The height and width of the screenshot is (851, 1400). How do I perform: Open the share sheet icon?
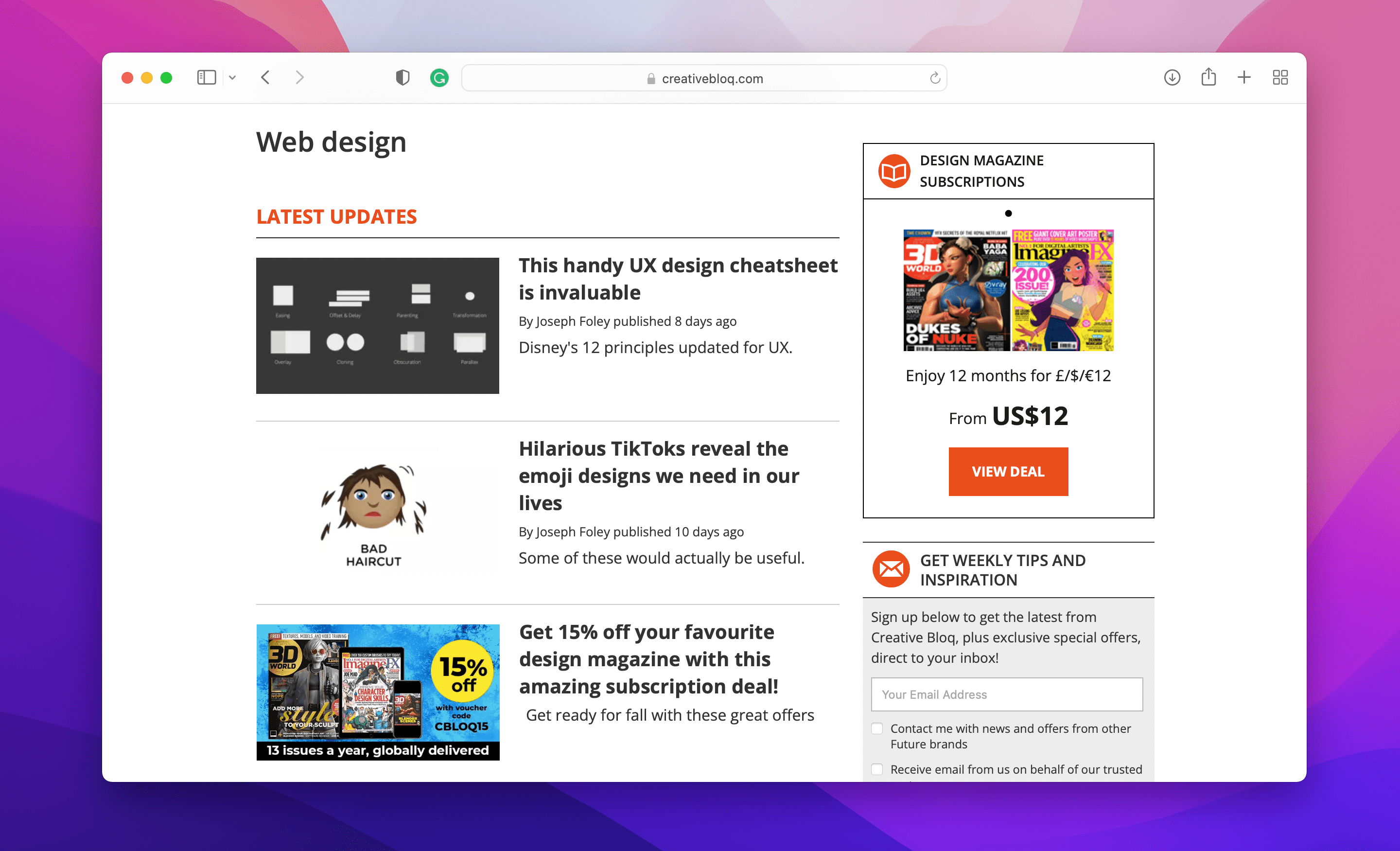tap(1208, 77)
